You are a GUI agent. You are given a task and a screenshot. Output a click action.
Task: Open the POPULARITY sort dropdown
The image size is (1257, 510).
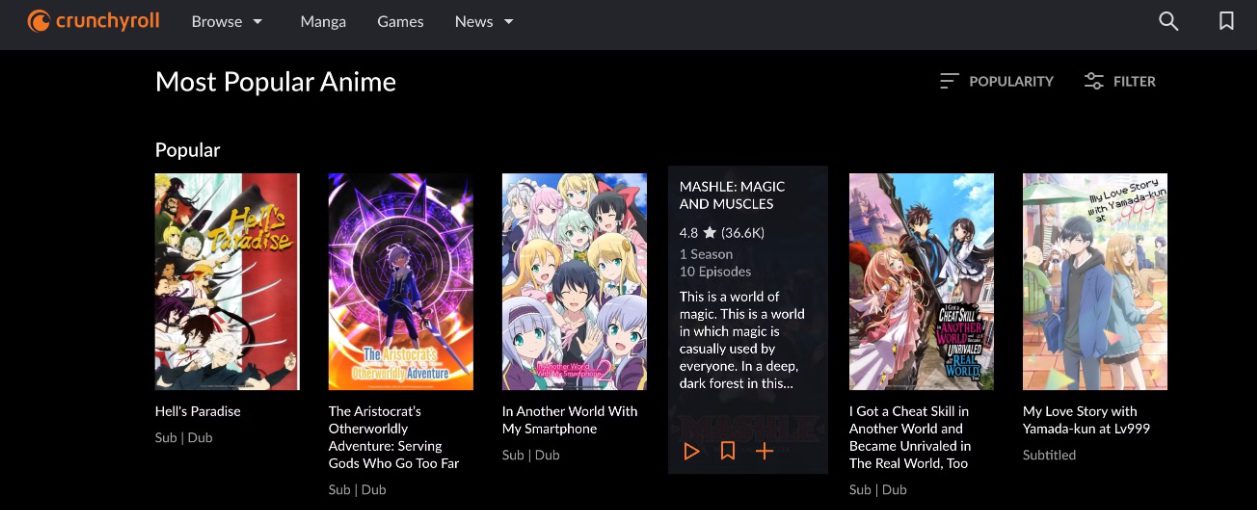[1010, 81]
